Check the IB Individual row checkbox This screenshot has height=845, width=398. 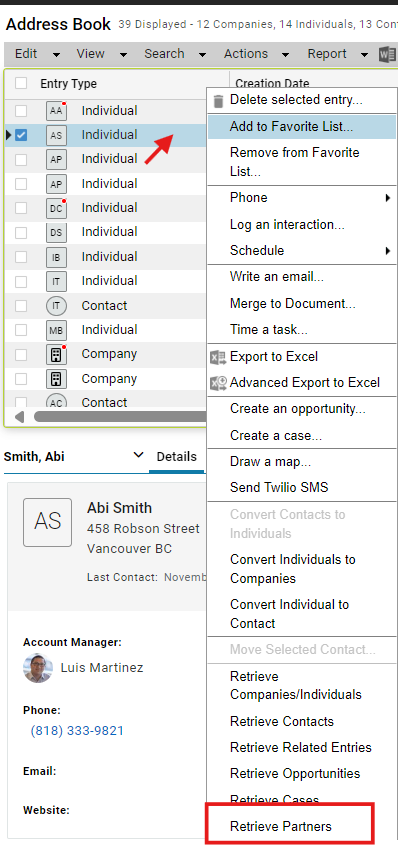21,257
